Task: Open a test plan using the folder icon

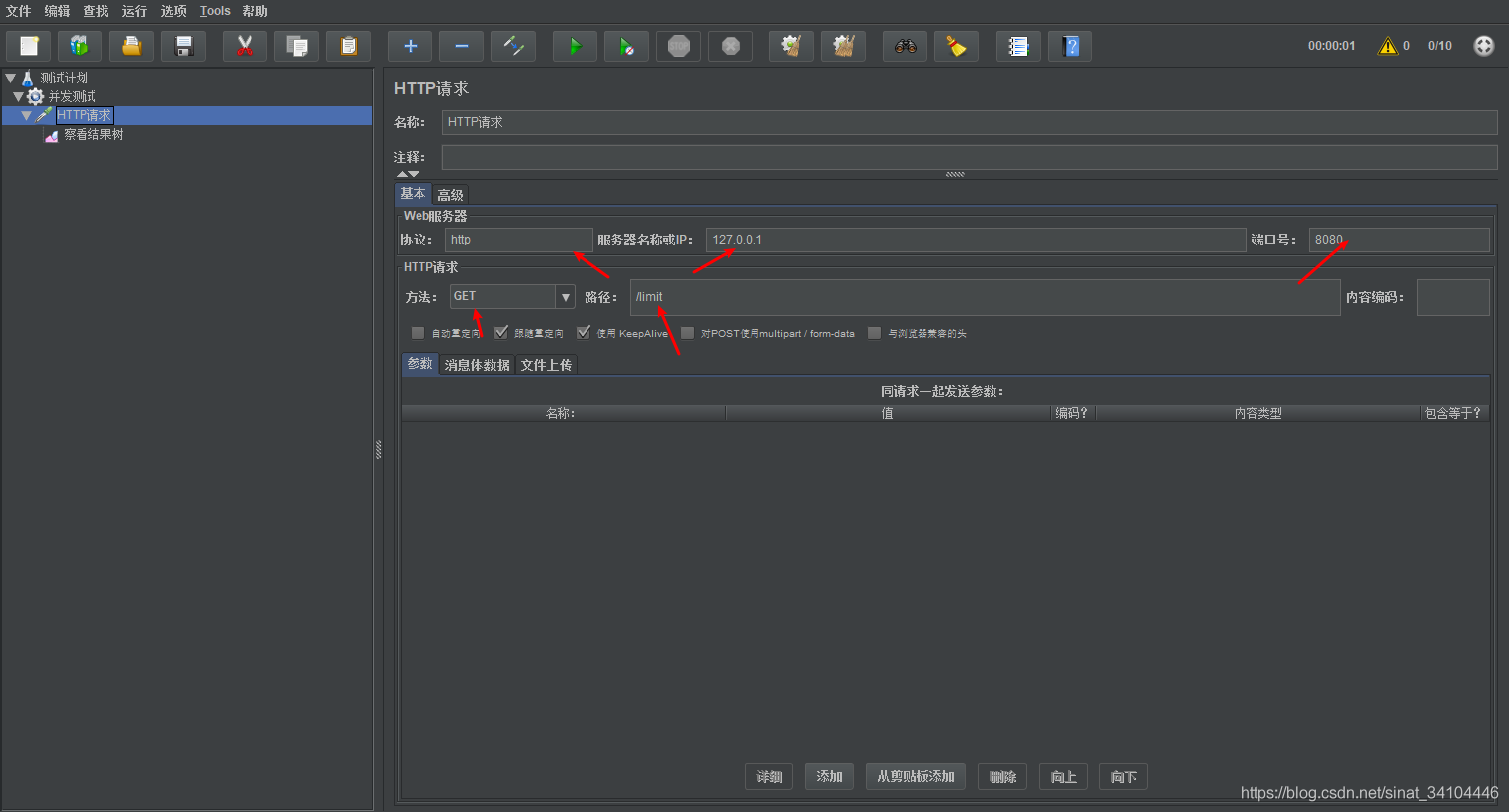Action: click(x=131, y=46)
